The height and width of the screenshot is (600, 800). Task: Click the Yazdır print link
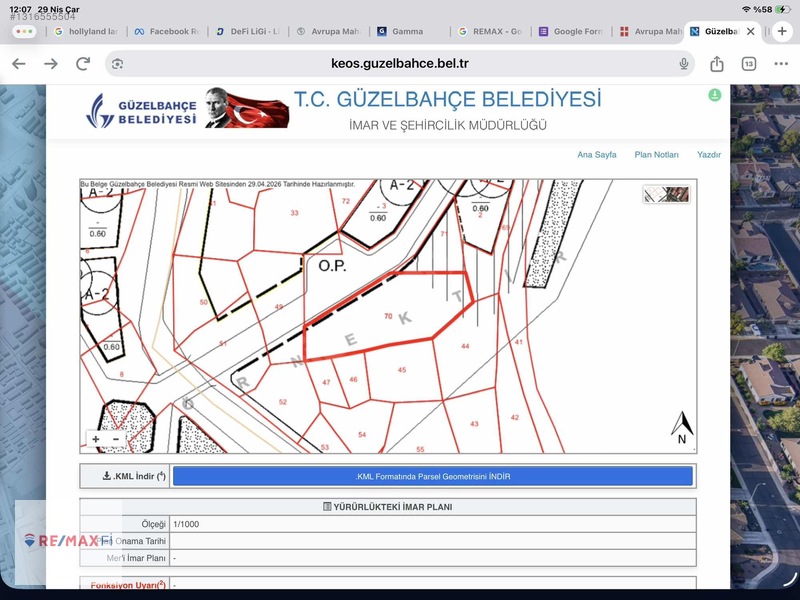coord(709,155)
